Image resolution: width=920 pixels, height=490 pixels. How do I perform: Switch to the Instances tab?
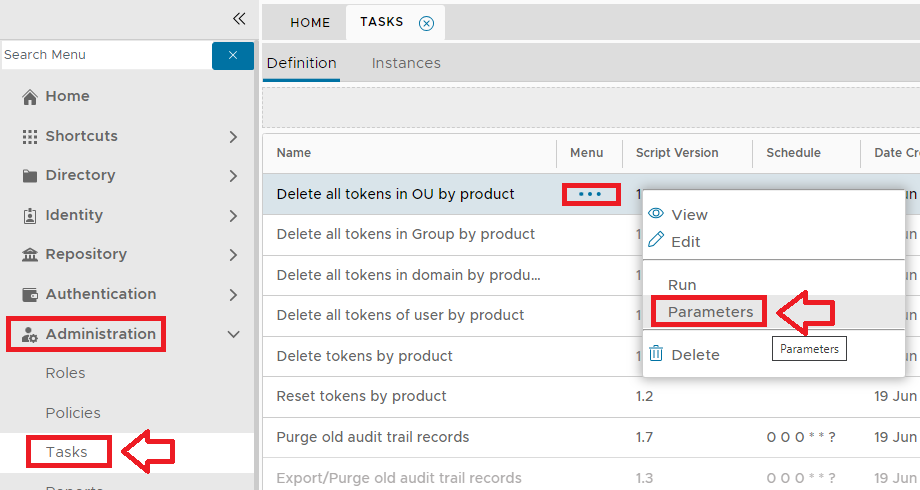(x=406, y=63)
